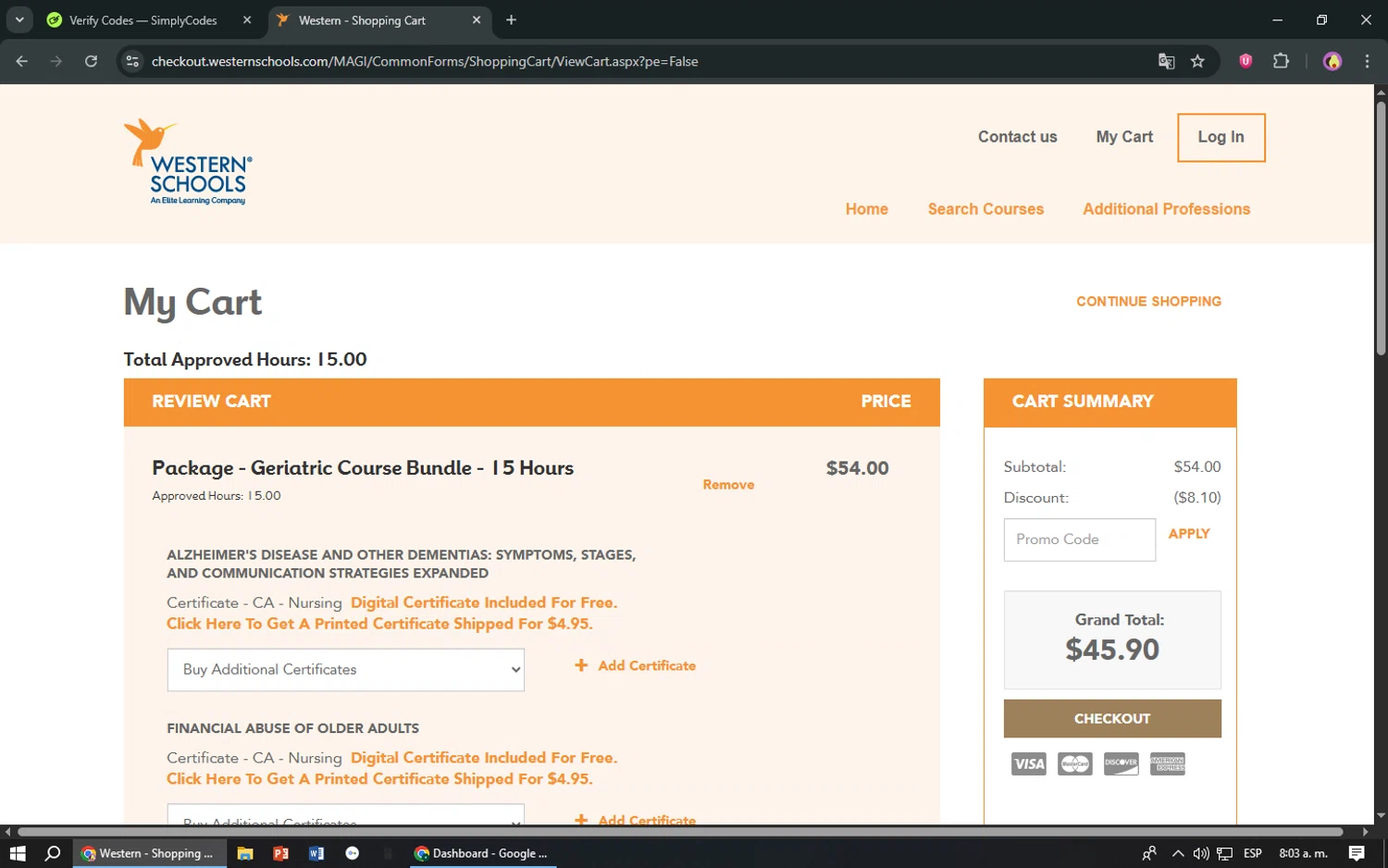This screenshot has width=1388, height=868.
Task: Click the Log In button
Action: pyautogui.click(x=1221, y=137)
